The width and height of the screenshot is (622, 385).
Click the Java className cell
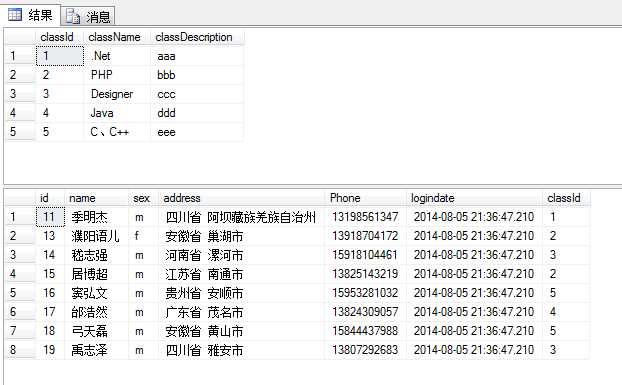point(117,113)
